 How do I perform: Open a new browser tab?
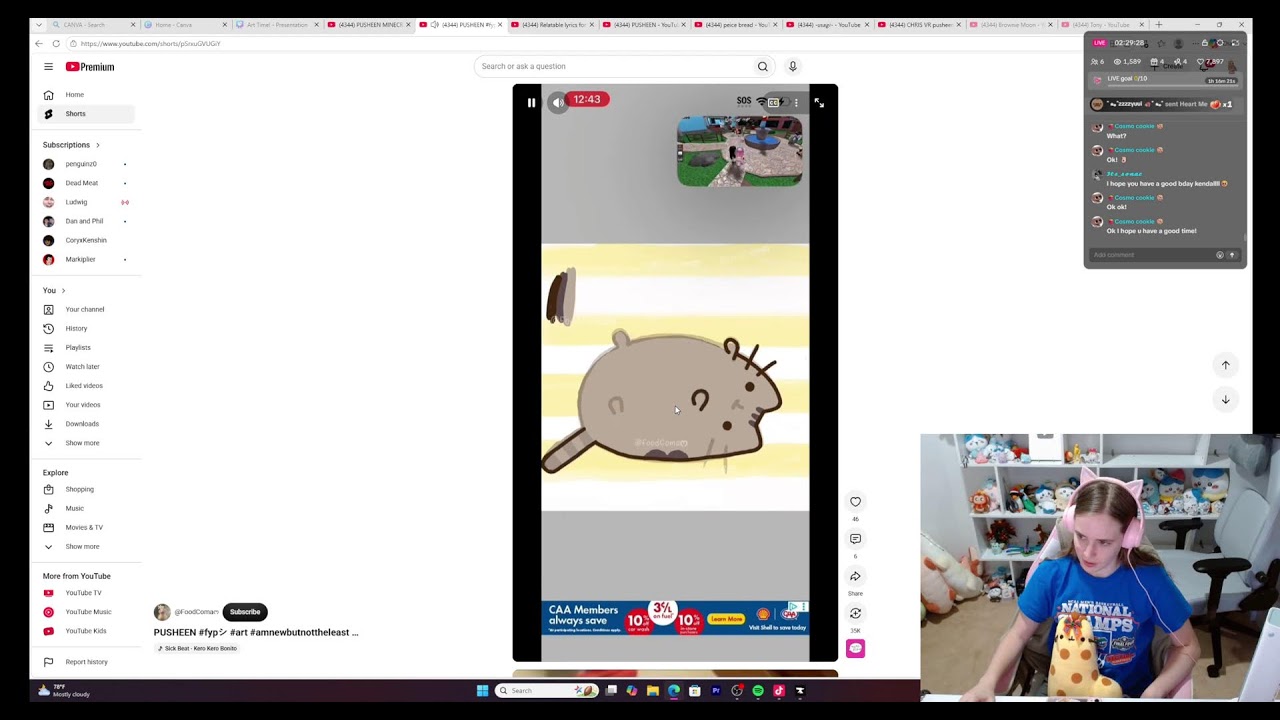(1158, 24)
